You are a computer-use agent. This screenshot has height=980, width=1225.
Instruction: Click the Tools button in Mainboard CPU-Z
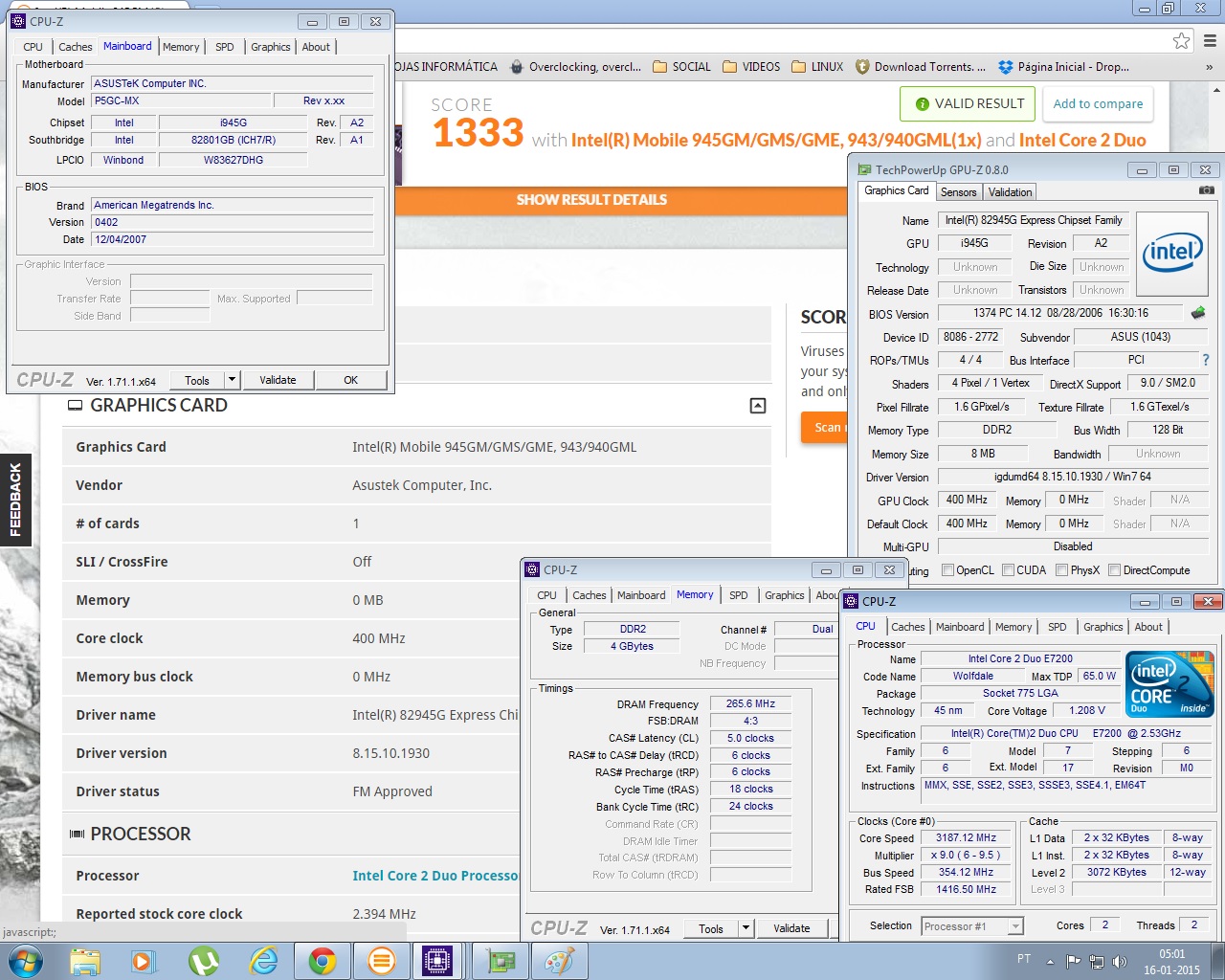click(x=197, y=380)
